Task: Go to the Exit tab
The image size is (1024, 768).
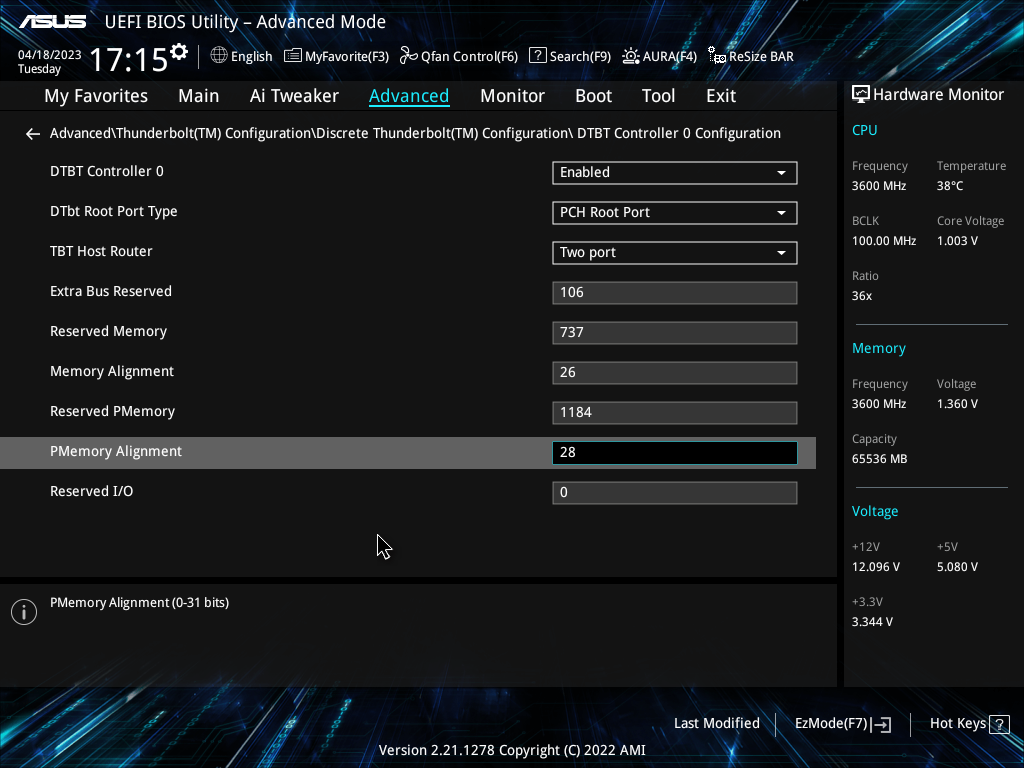Action: [x=721, y=96]
